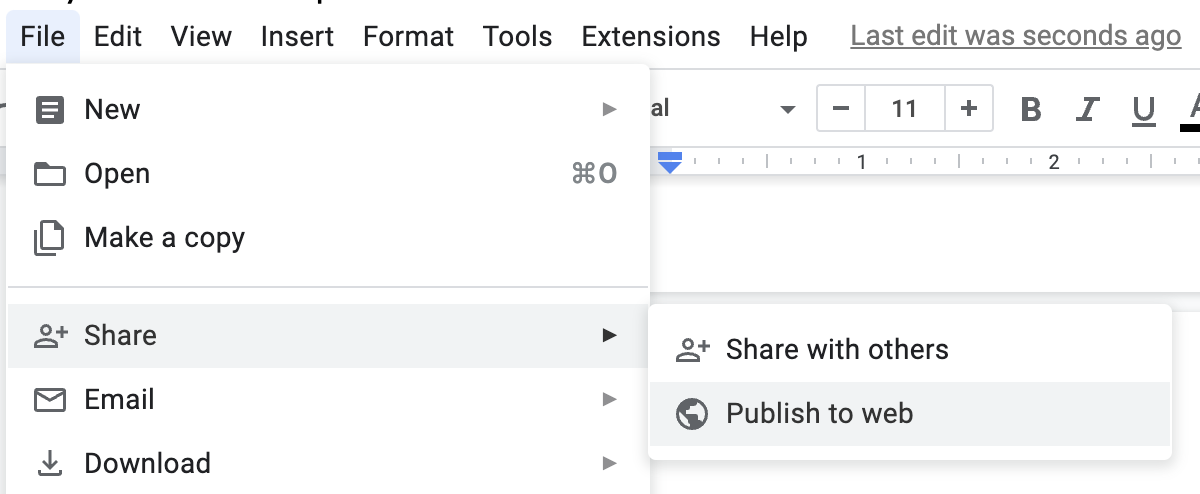This screenshot has width=1200, height=494.
Task: Click the Download arrow icon
Action: (x=50, y=464)
